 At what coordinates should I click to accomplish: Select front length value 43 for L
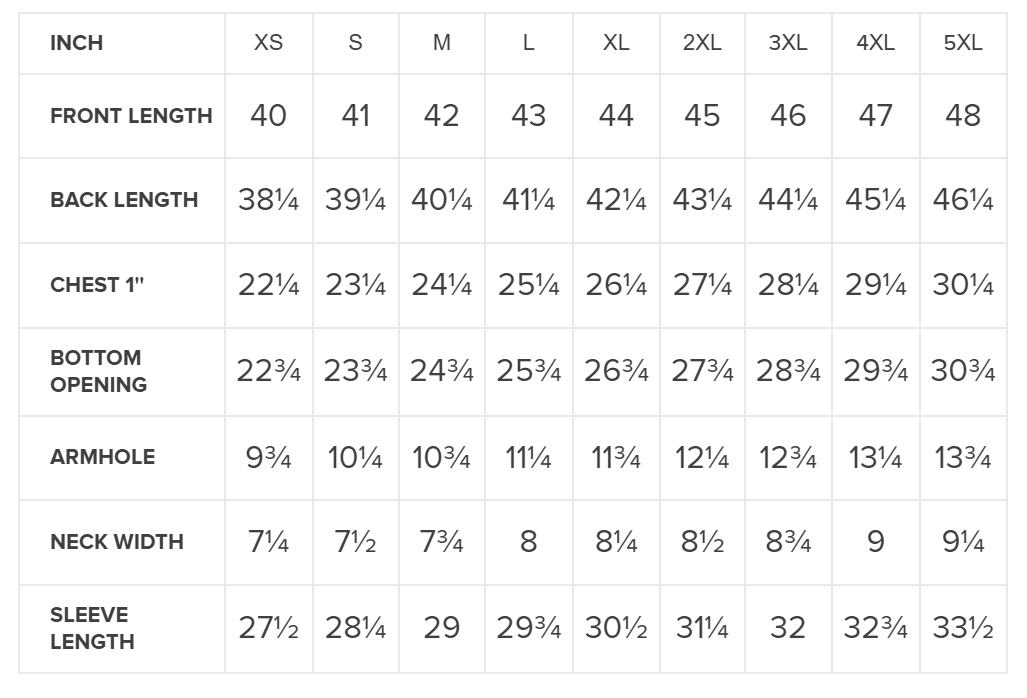pyautogui.click(x=529, y=116)
